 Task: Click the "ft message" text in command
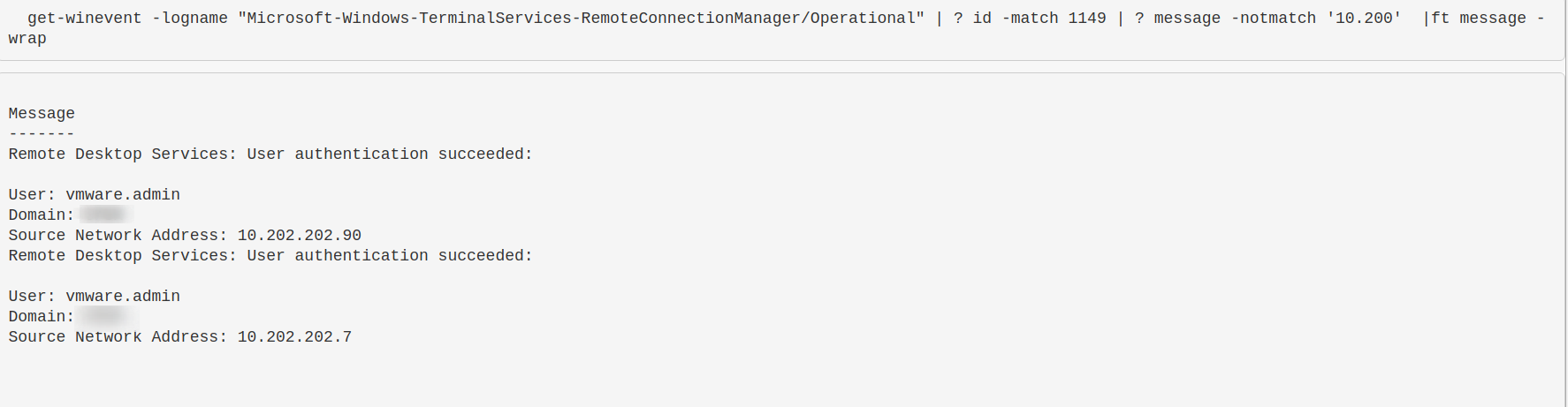click(x=1478, y=19)
